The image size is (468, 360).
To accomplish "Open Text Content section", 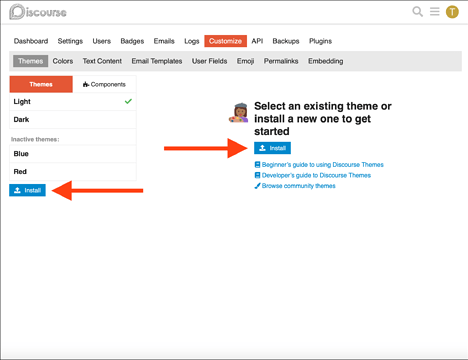I will (x=102, y=61).
